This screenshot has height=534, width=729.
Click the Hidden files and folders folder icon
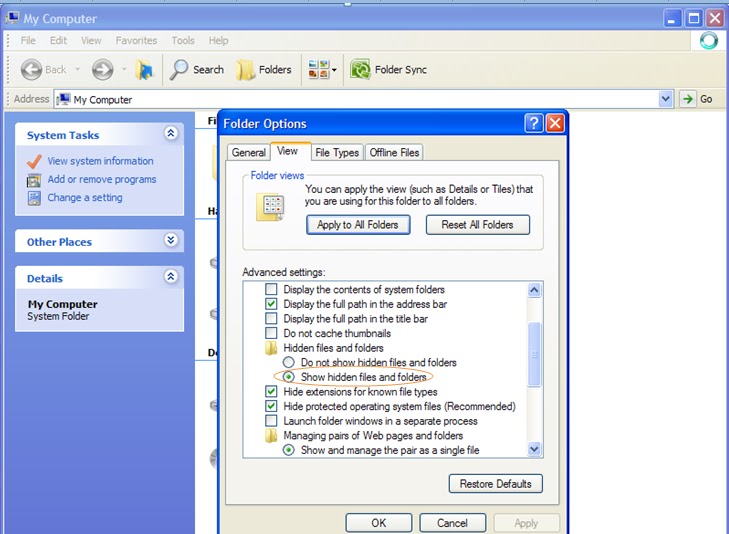click(x=271, y=348)
